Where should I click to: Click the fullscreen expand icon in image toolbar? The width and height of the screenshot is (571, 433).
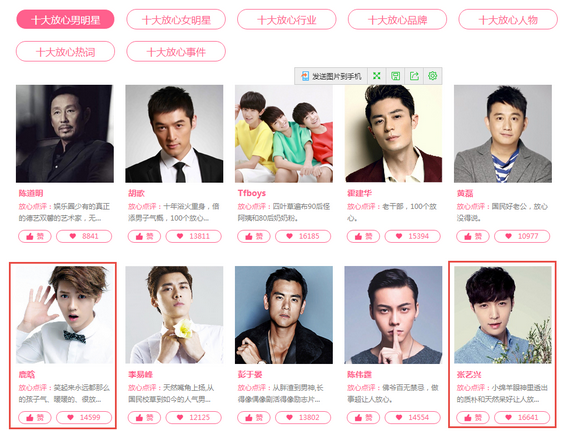pos(377,76)
